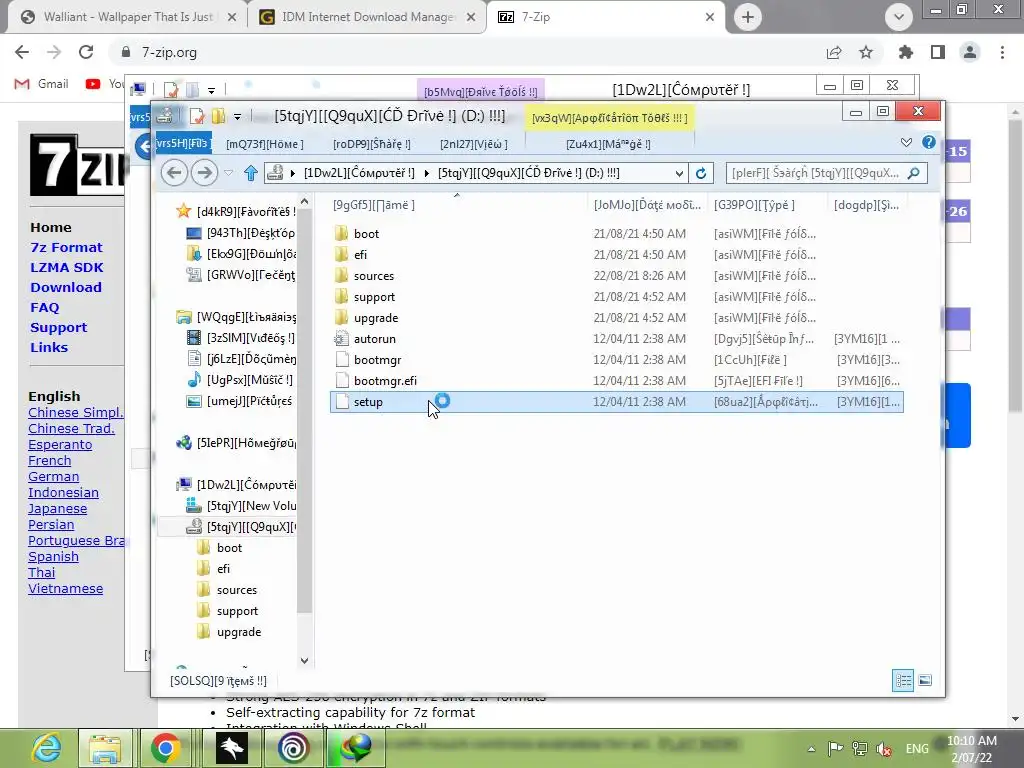
Task: Open Music library in navigation pane
Action: [x=239, y=379]
